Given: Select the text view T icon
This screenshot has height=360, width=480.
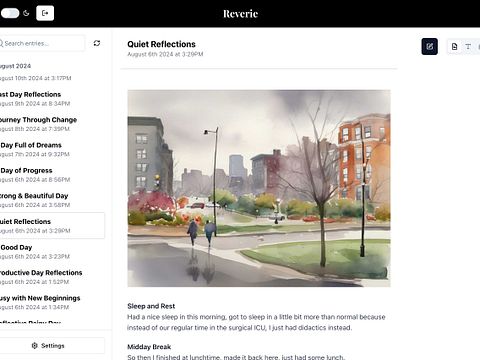Looking at the screenshot, I should 468,47.
